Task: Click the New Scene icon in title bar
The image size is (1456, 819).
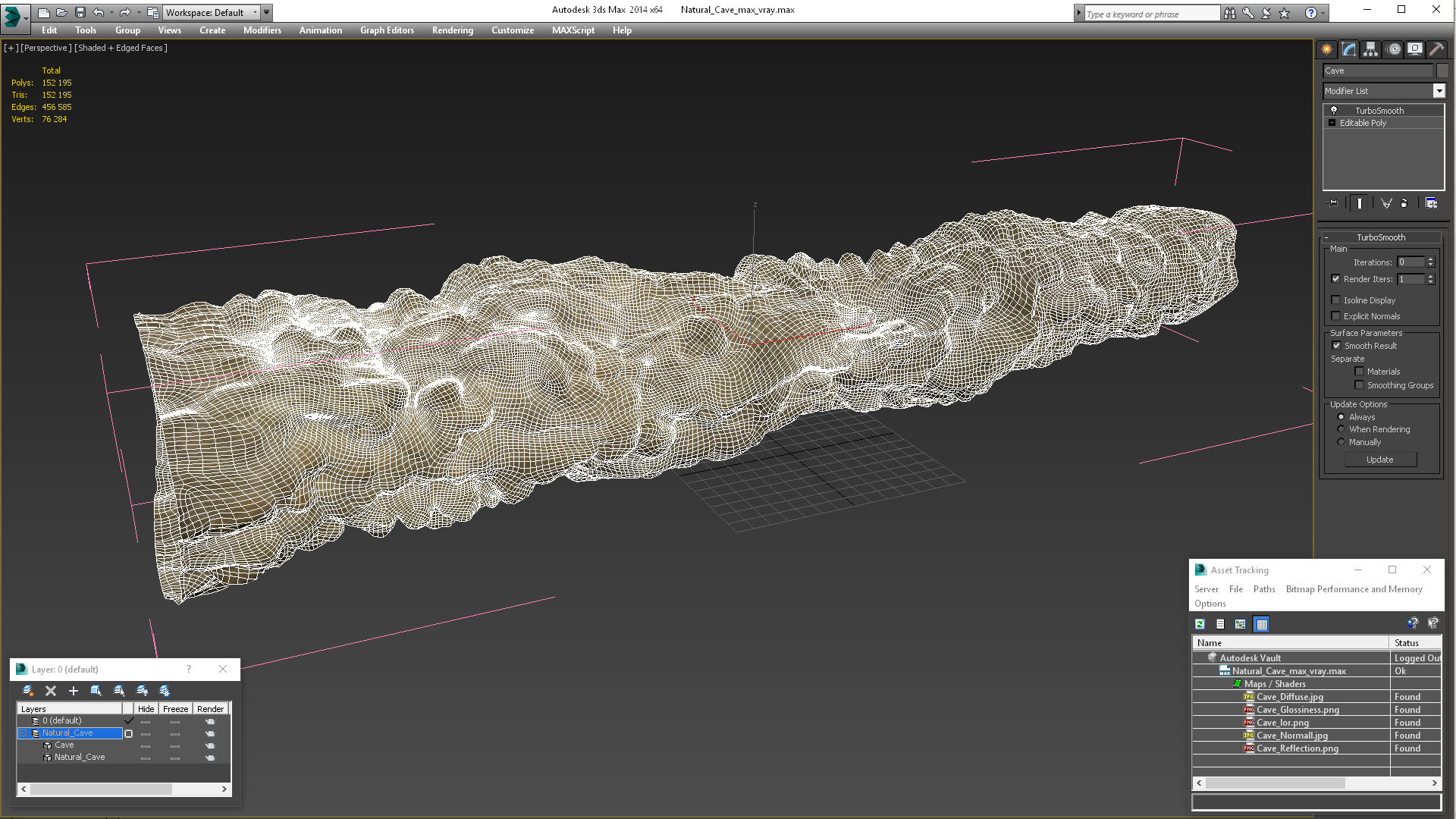Action: point(44,13)
